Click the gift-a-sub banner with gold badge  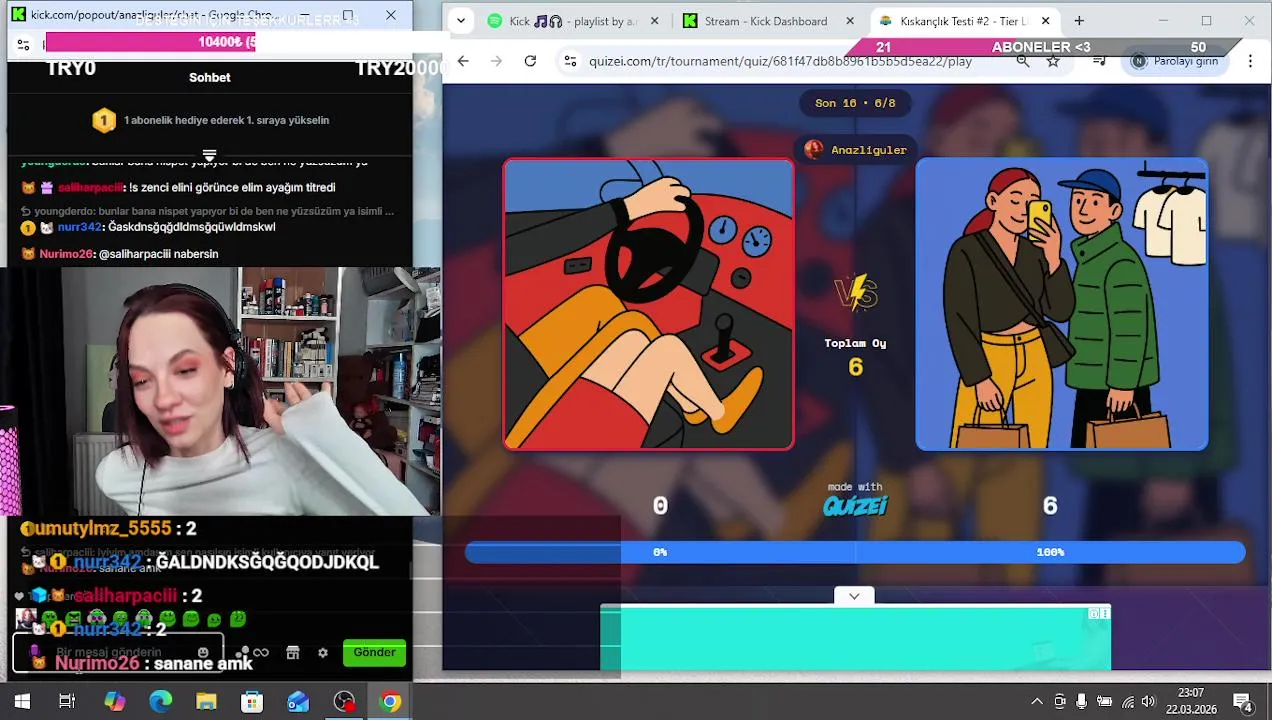pyautogui.click(x=210, y=121)
